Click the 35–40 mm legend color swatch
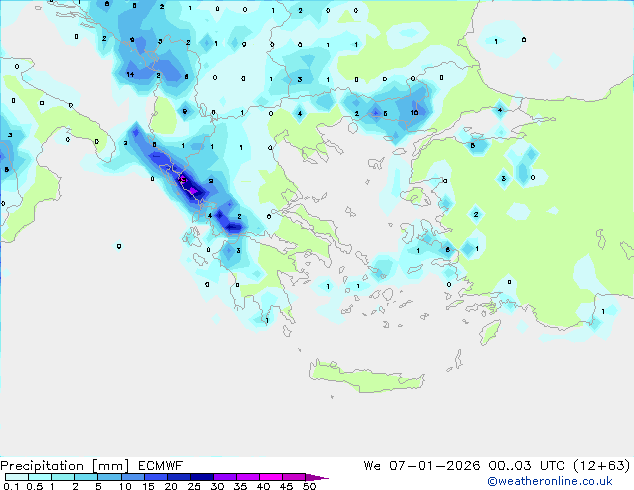Image resolution: width=634 pixels, height=490 pixels. click(248, 477)
